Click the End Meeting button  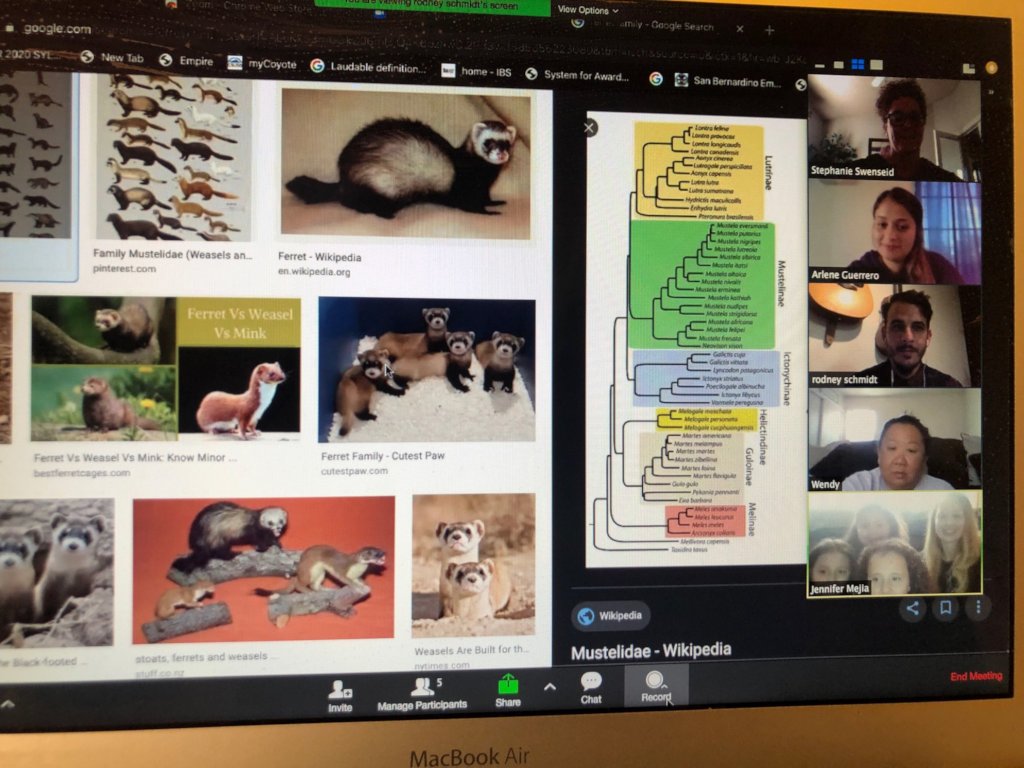[x=975, y=677]
